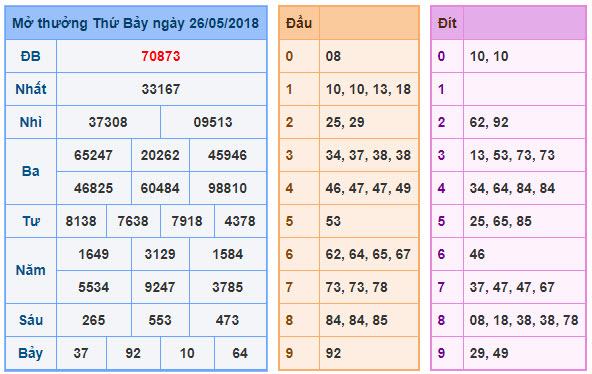Click third prize number 46825
The height and width of the screenshot is (374, 592).
93,188
